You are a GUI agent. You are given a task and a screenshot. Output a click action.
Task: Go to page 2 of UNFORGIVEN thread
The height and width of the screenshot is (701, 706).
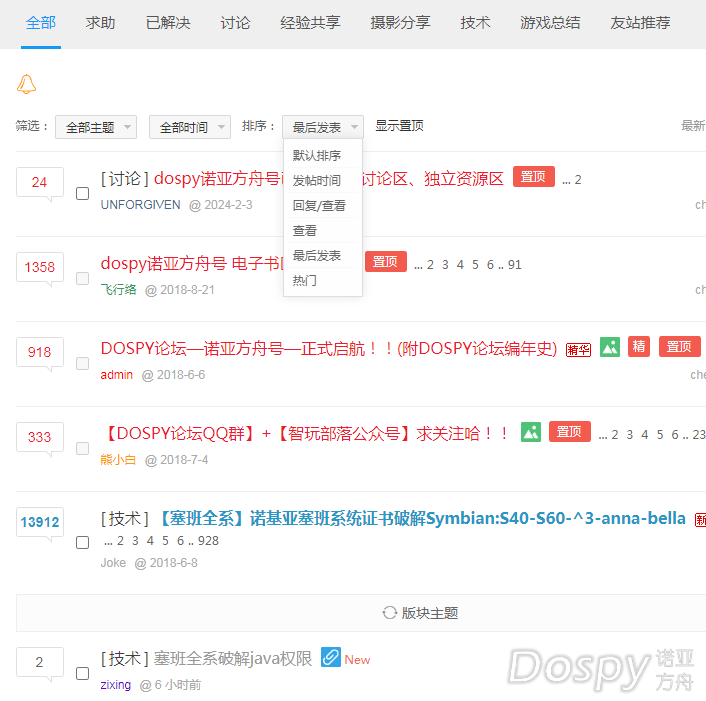[578, 180]
